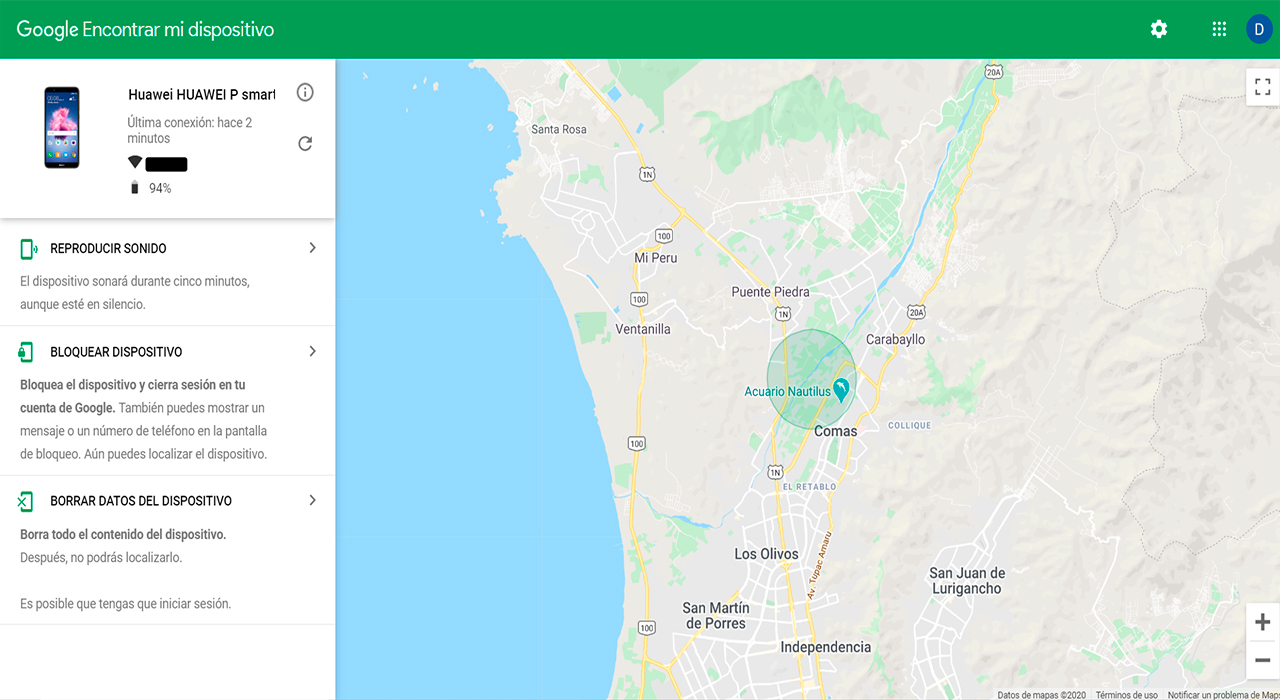Screen dimensions: 1280x700
Task: Show device info for Huawei P smart
Action: [305, 93]
